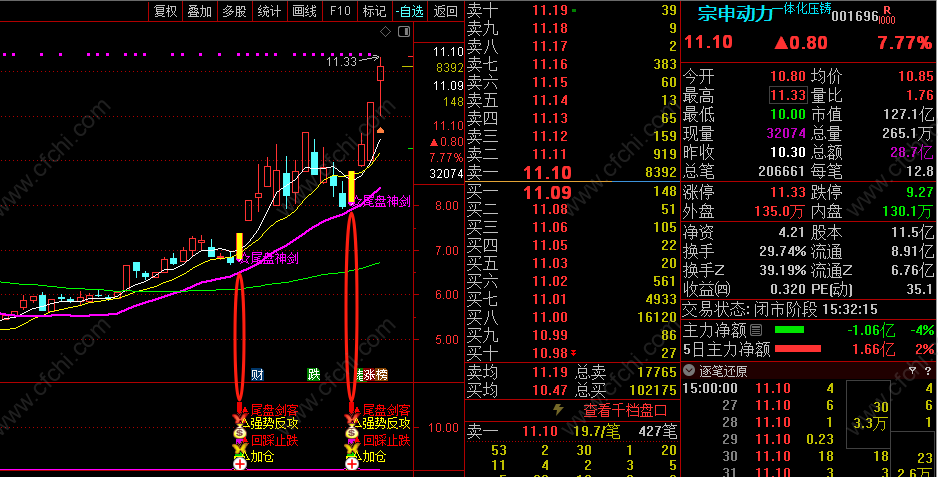Image resolution: width=938 pixels, height=477 pixels.
Task: Click the diamond icon above the chart
Action: tap(386, 31)
